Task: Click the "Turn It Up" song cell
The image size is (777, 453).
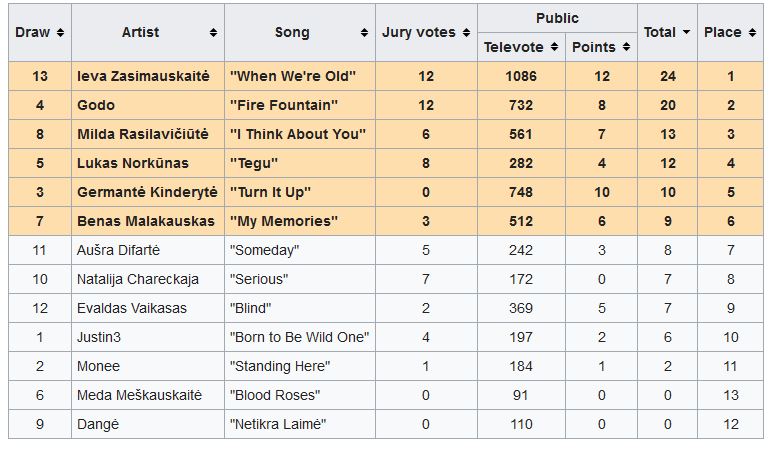Action: point(270,192)
